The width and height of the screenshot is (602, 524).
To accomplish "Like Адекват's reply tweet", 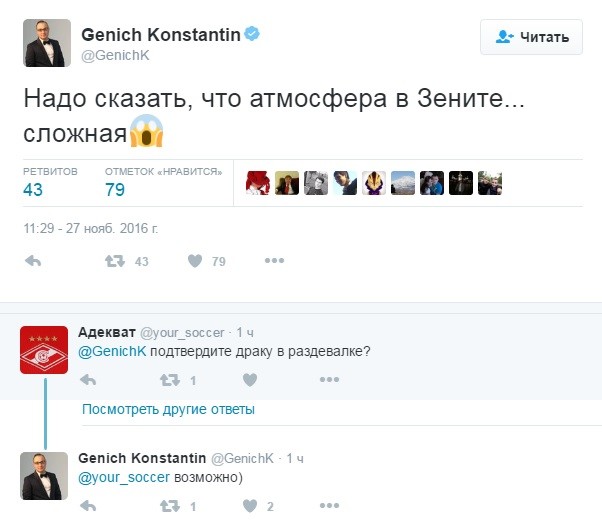I will point(250,380).
